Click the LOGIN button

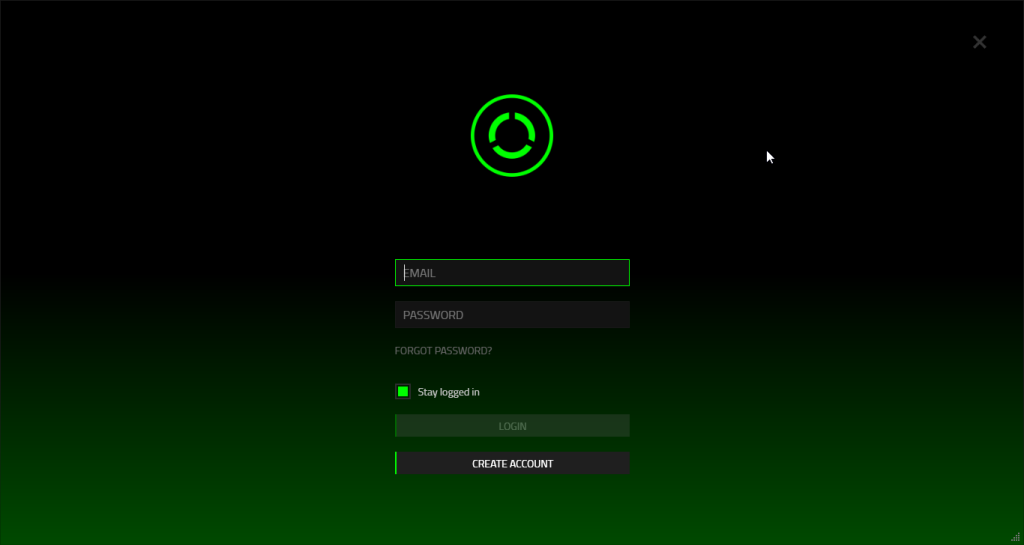512,426
